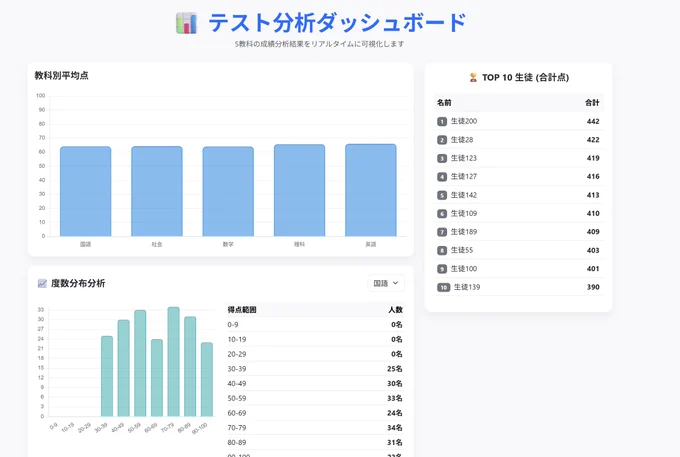Screen dimensions: 680x457
Task: Click the 名前 column header
Action: (x=444, y=103)
